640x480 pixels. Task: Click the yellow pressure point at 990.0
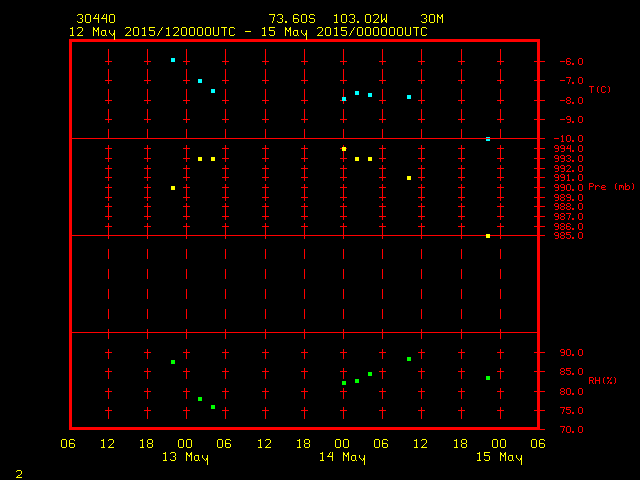[x=173, y=188]
